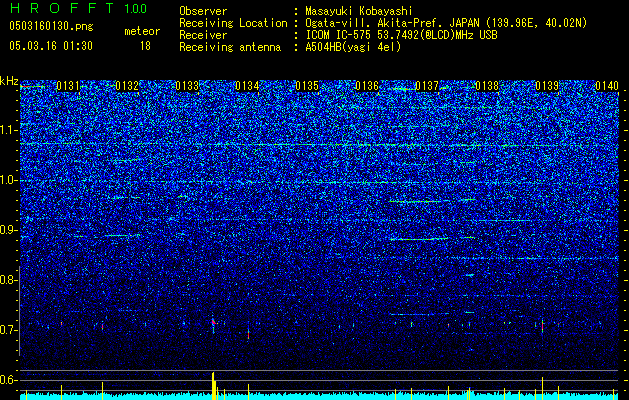
Task: Click the 0139 time marker
Action: pos(547,86)
